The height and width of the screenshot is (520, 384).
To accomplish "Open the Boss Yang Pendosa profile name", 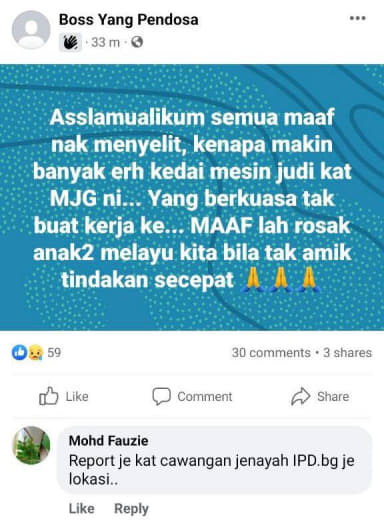I will point(129,19).
